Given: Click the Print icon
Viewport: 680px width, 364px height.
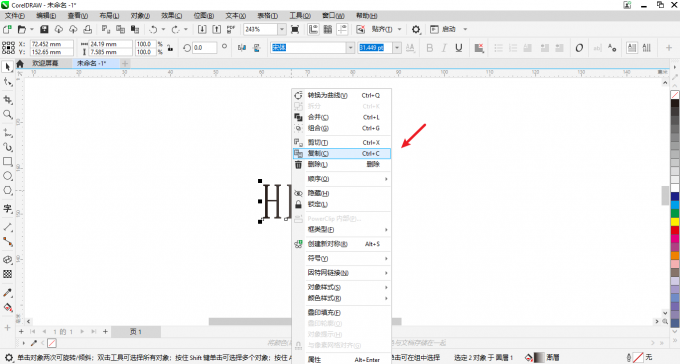Looking at the screenshot, I should coord(88,29).
